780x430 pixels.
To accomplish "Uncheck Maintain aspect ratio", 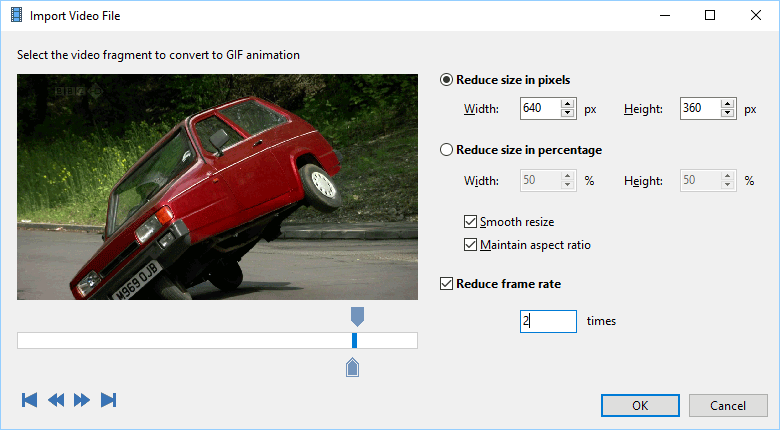I will pos(471,245).
